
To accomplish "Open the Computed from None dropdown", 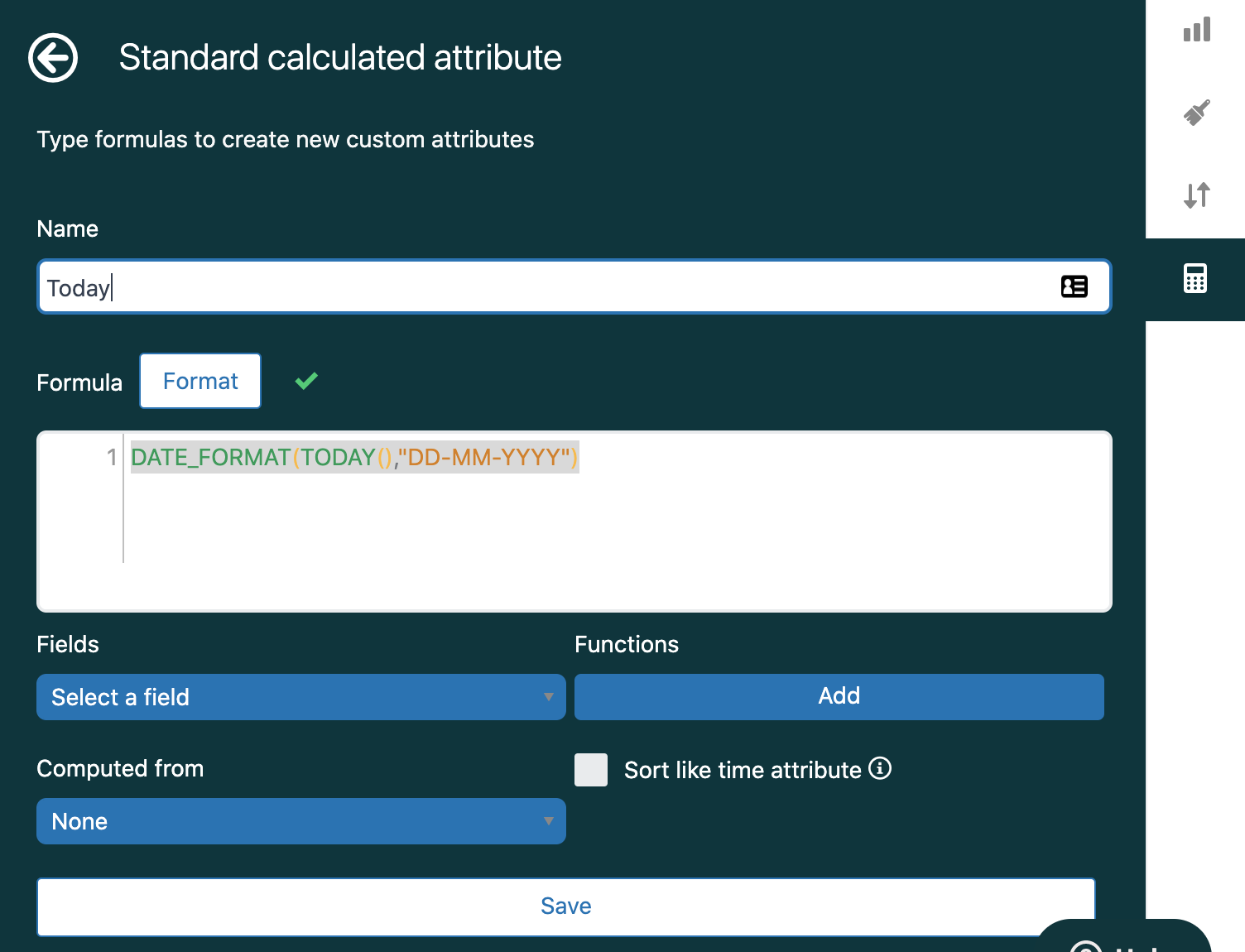I will coord(301,821).
